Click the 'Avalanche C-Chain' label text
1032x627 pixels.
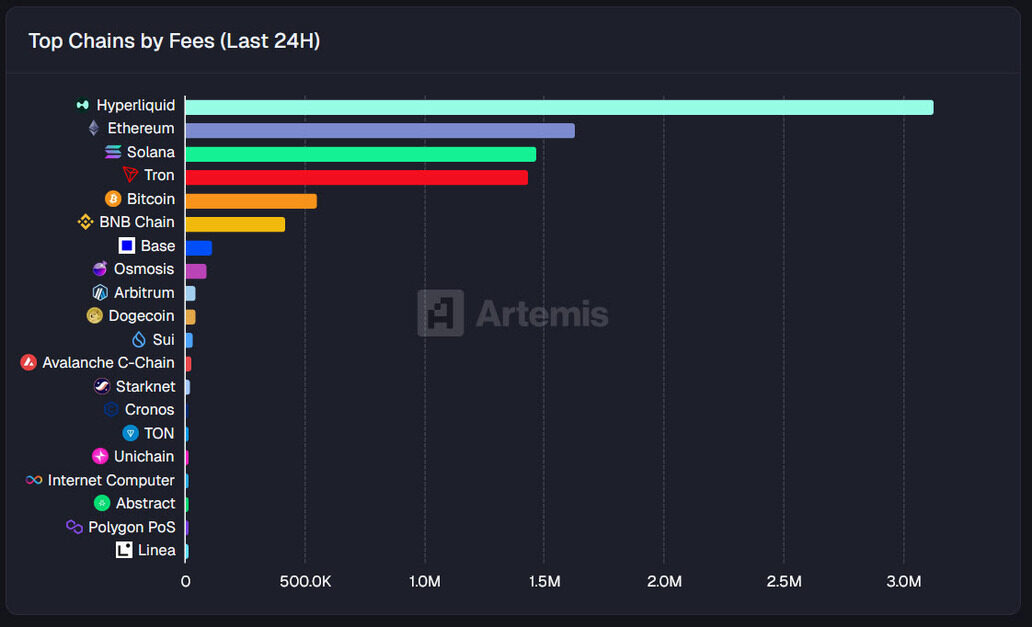click(109, 363)
